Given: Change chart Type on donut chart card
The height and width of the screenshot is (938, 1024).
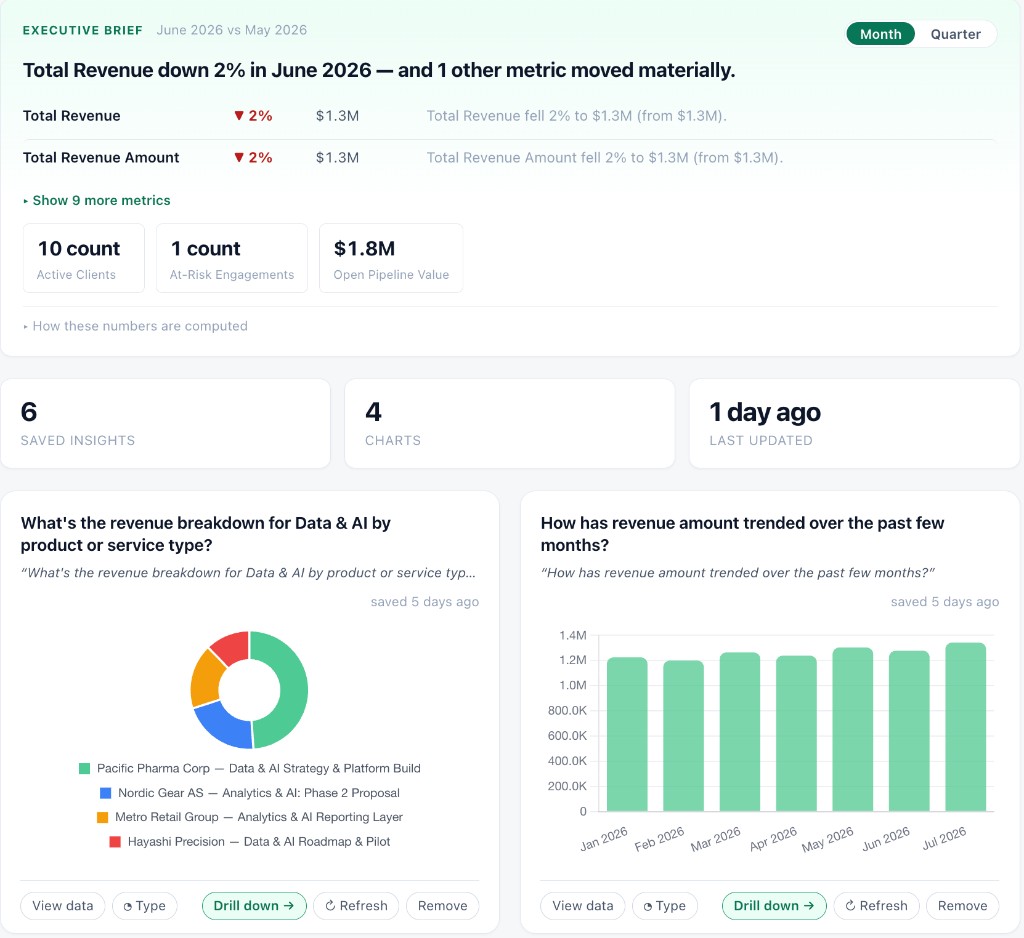Looking at the screenshot, I should (144, 906).
